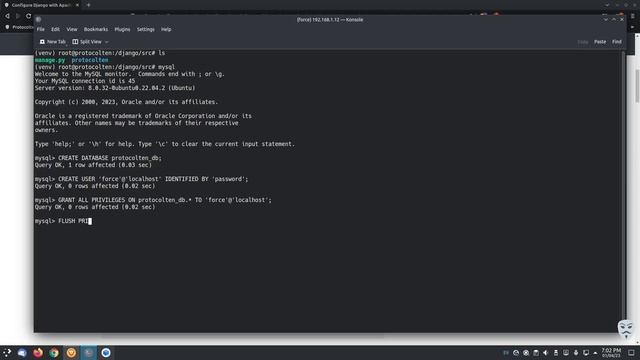Click the 'Copyright (c) 2000, 2023, Oracle' line
The height and width of the screenshot is (360, 640).
126,102
